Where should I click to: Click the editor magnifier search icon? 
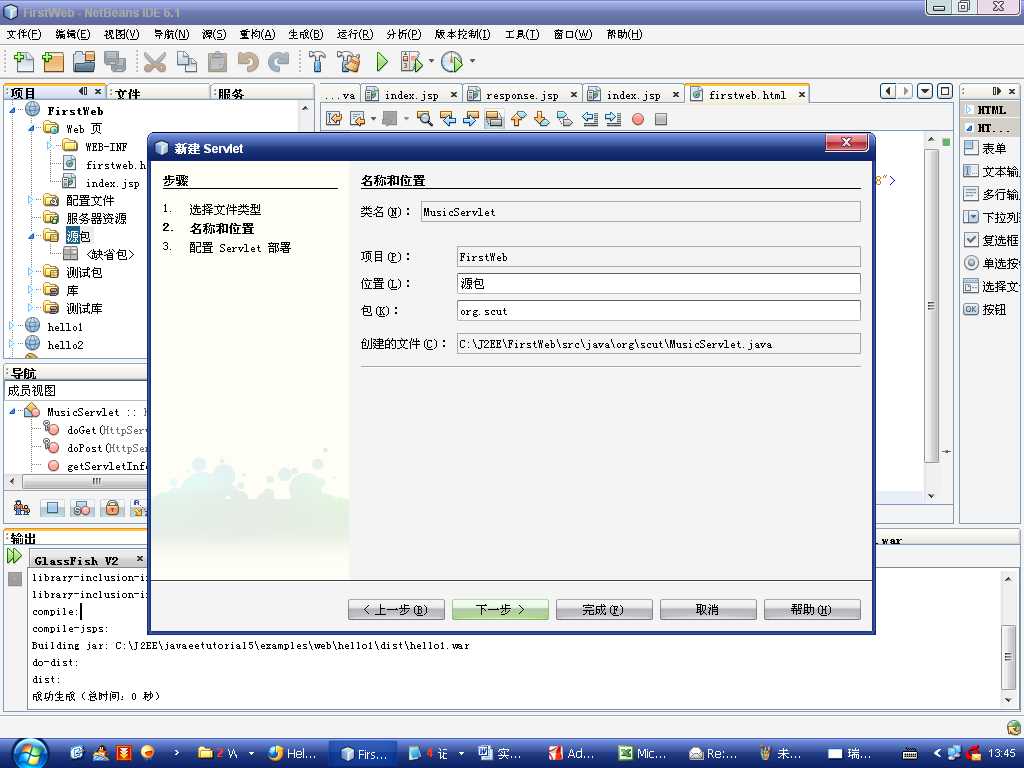pyautogui.click(x=424, y=119)
